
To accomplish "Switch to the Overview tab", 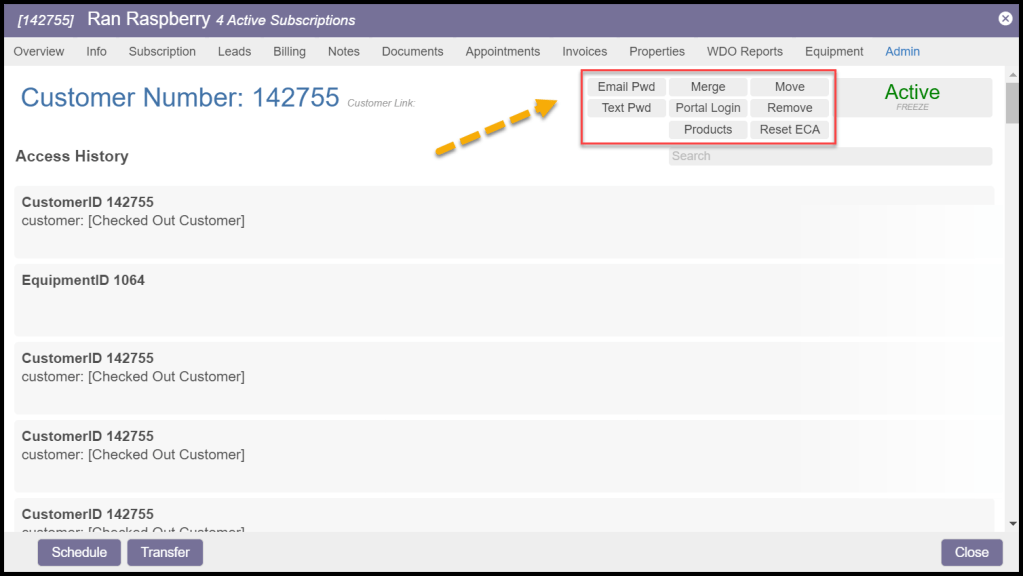I will tap(39, 52).
